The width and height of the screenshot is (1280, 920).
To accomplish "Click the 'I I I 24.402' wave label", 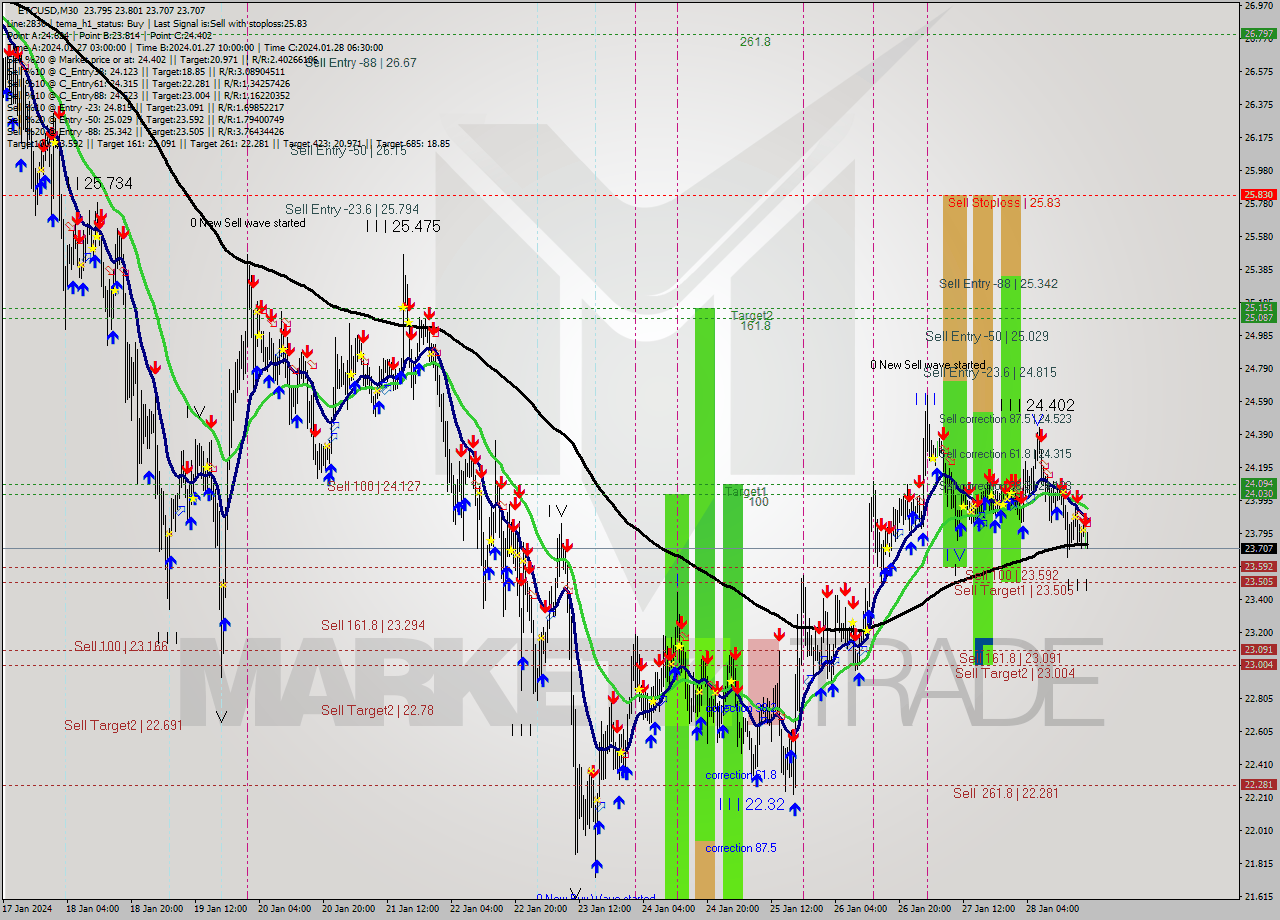I will (x=1037, y=405).
